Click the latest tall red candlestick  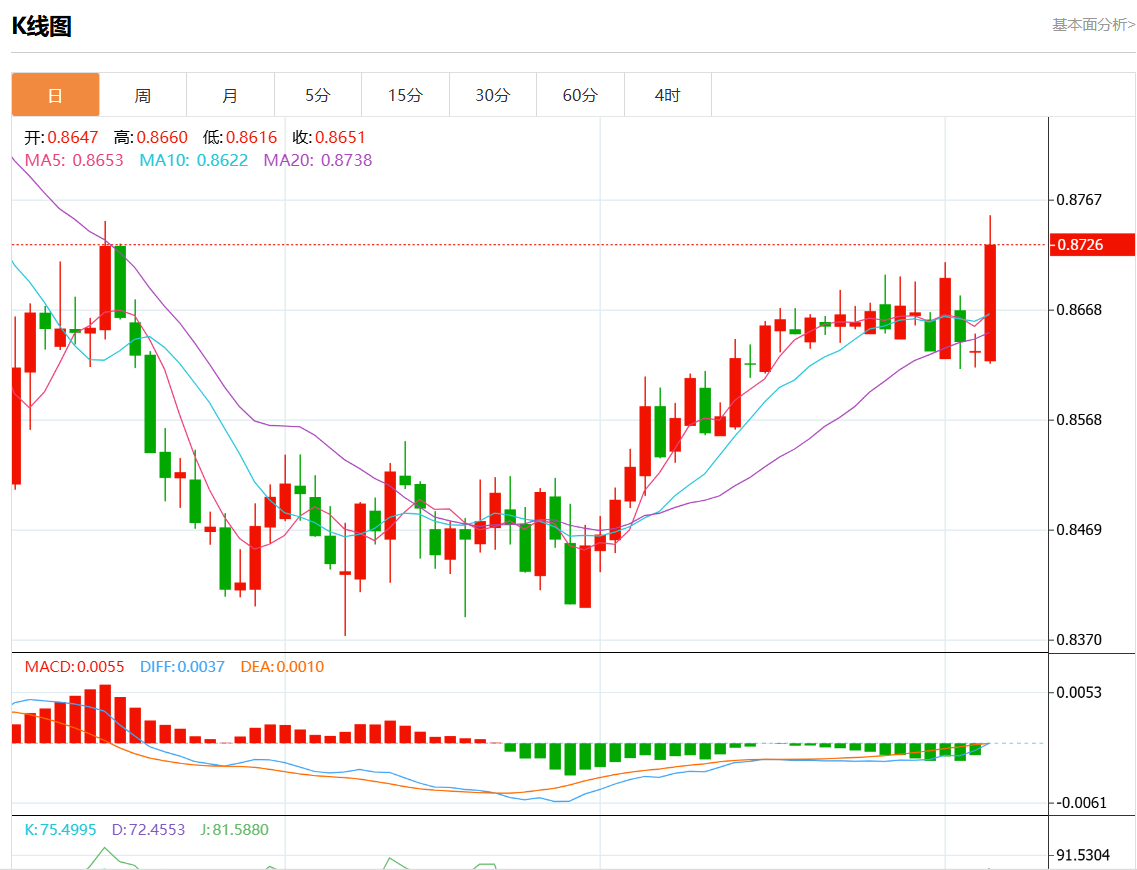990,303
